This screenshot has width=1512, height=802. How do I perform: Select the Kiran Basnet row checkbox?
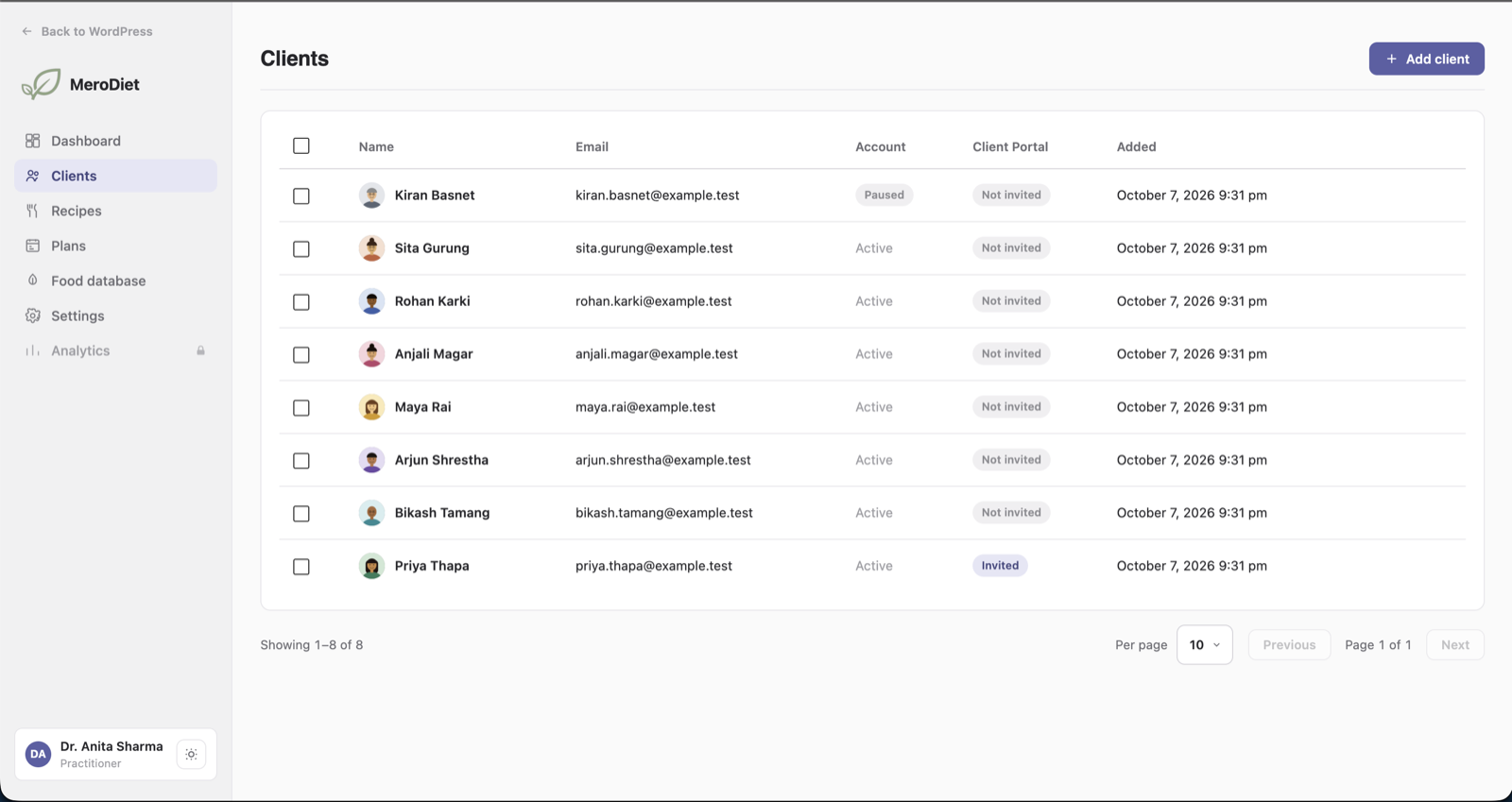pos(301,196)
